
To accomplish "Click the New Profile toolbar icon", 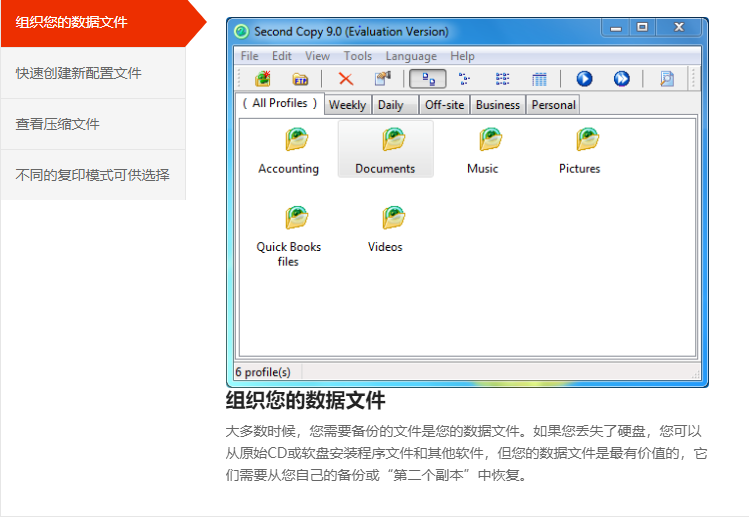I will point(262,79).
